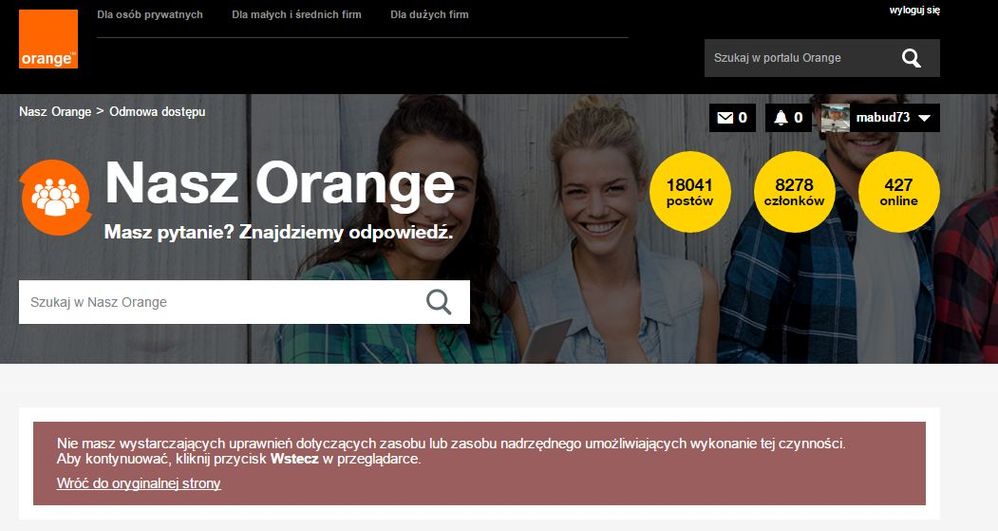Open the notifications bell icon
998x531 pixels.
[x=781, y=118]
